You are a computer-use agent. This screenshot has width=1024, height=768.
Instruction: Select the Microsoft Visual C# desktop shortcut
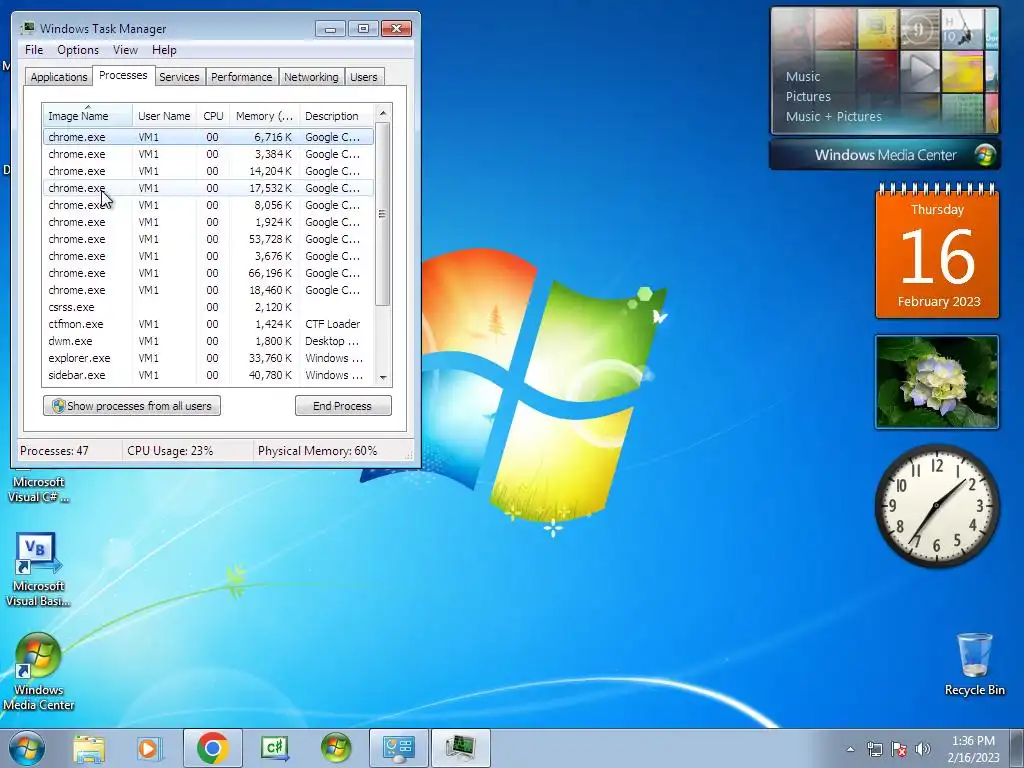[x=38, y=488]
